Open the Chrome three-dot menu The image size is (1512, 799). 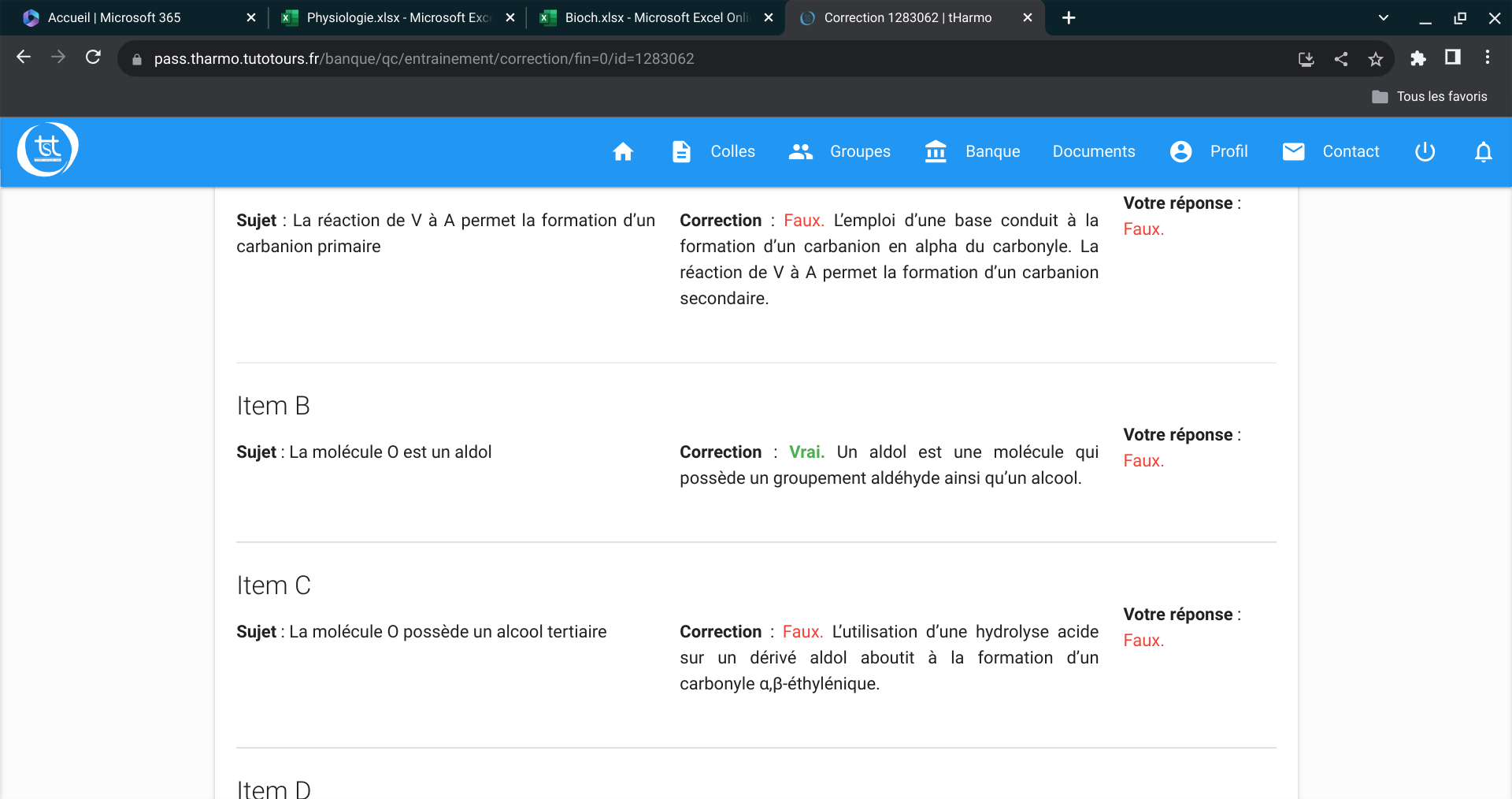point(1487,58)
